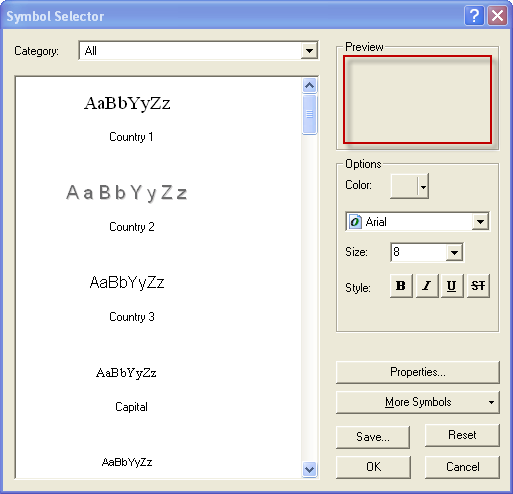
Task: Click the help question mark icon
Action: 474,16
